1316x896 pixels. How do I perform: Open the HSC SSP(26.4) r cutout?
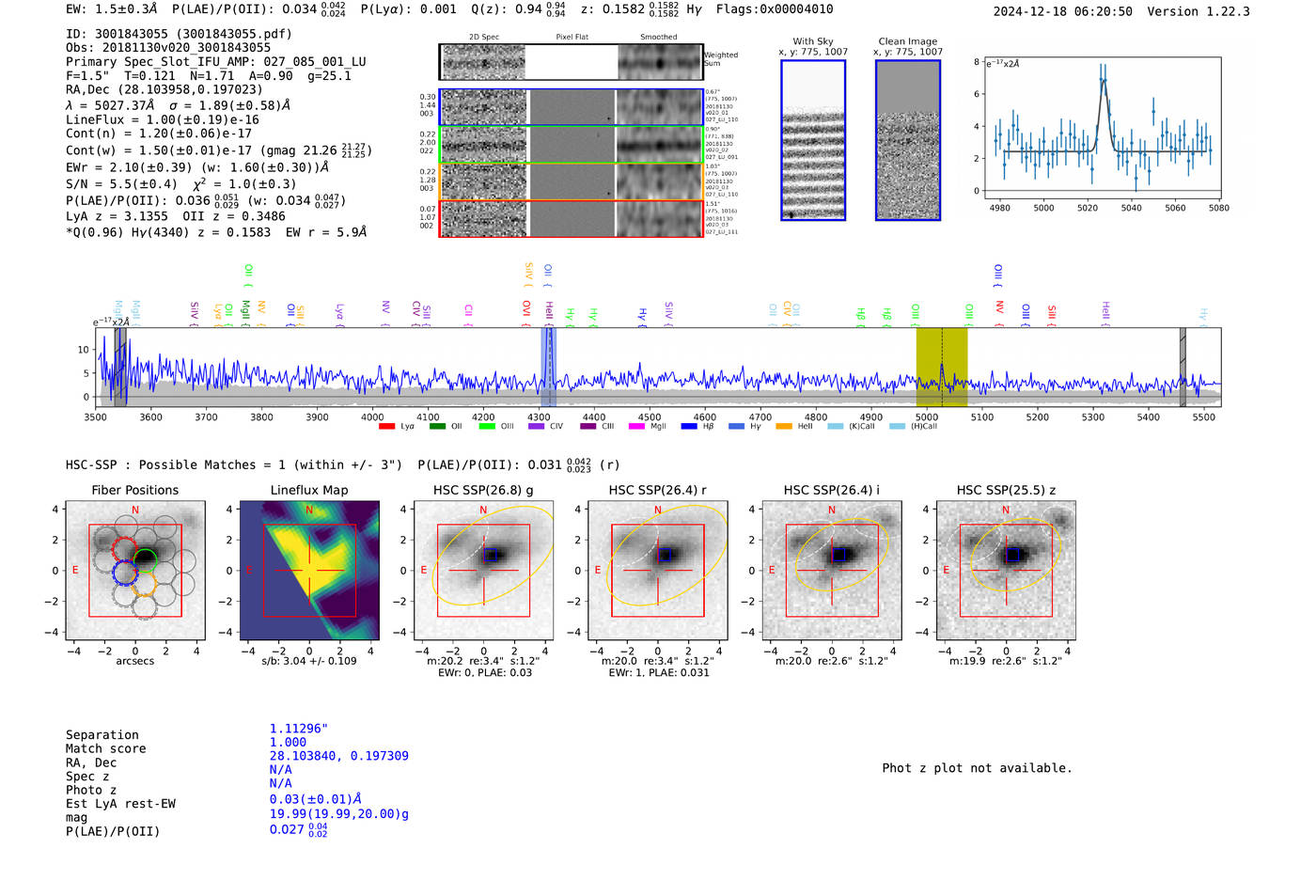pyautogui.click(x=657, y=571)
